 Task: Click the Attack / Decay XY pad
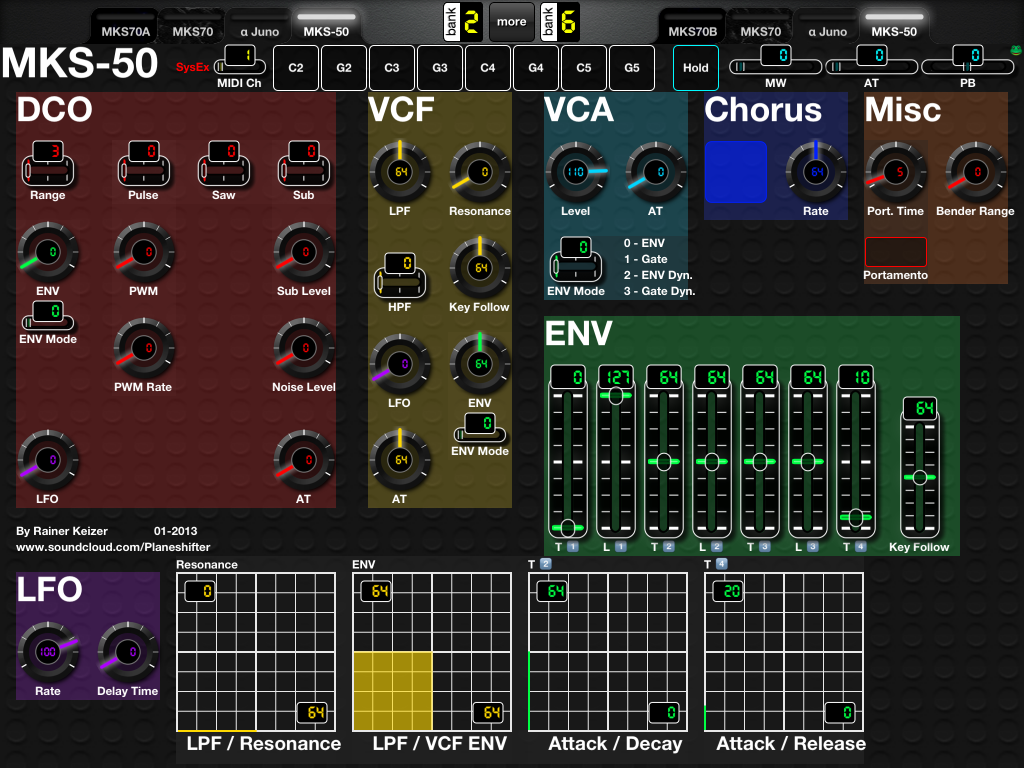coord(608,652)
